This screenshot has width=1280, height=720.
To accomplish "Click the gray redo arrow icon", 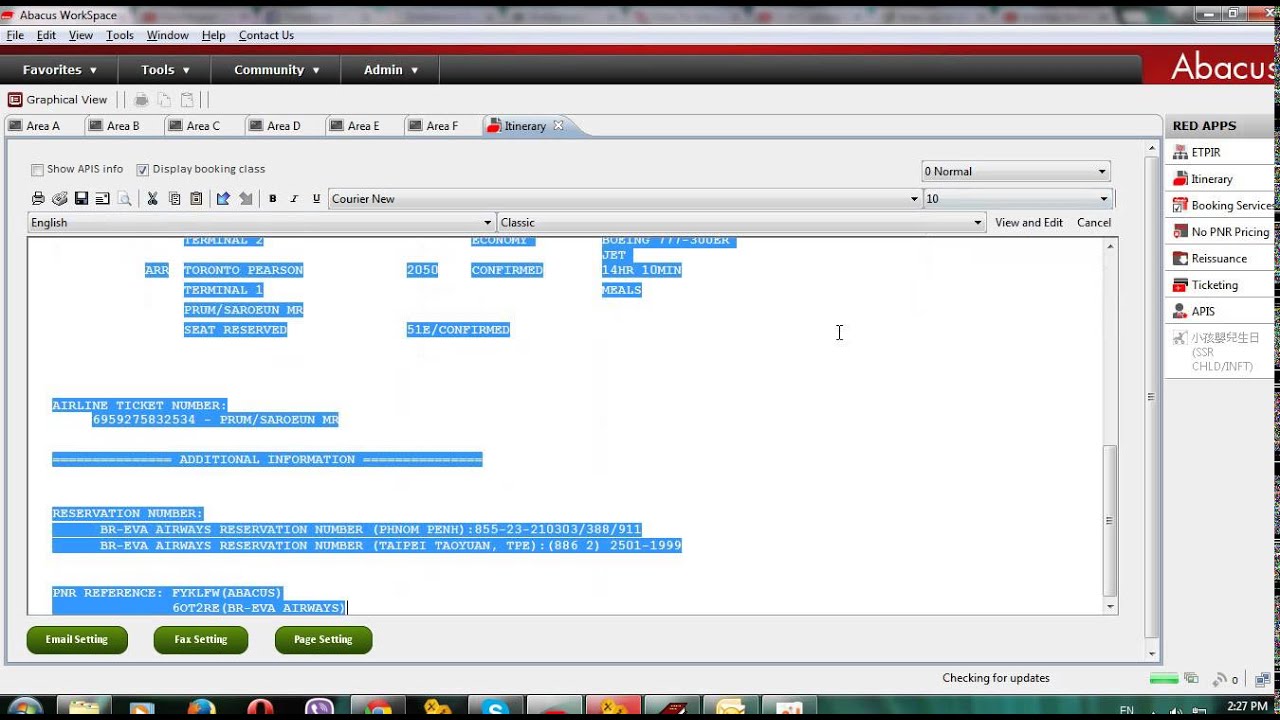I will point(245,199).
